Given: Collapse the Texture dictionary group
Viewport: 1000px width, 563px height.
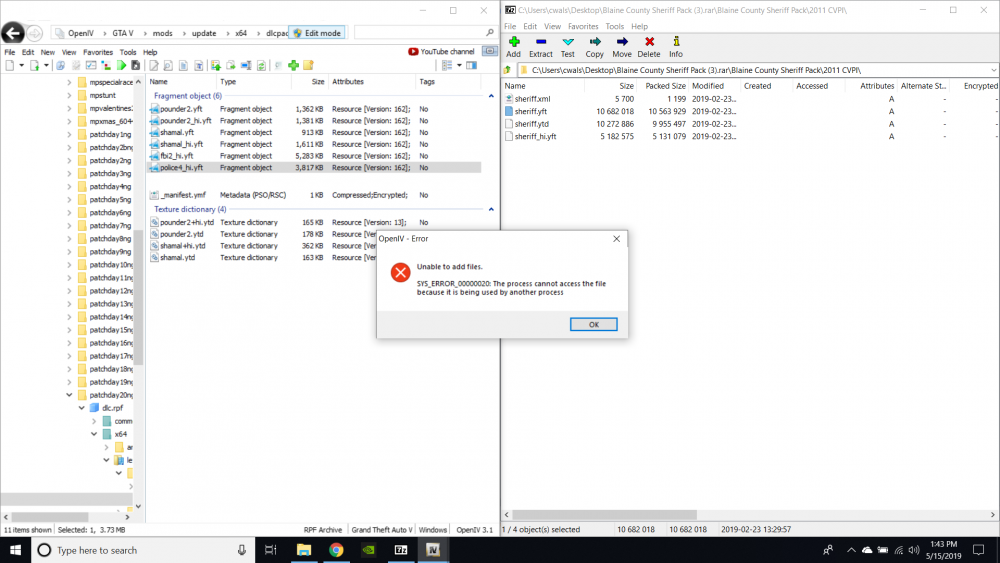Looking at the screenshot, I should [491, 209].
